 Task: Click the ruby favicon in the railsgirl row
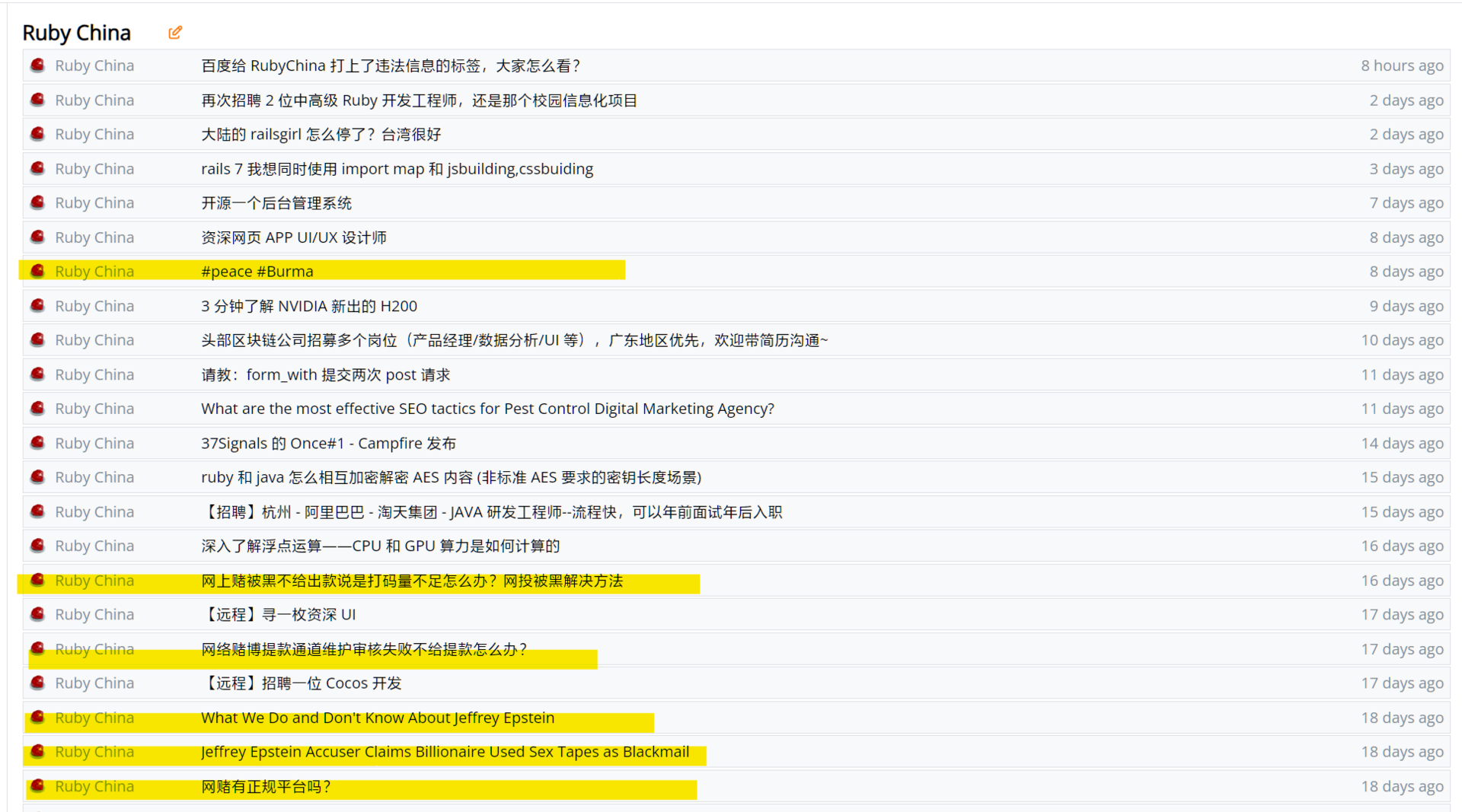[37, 134]
